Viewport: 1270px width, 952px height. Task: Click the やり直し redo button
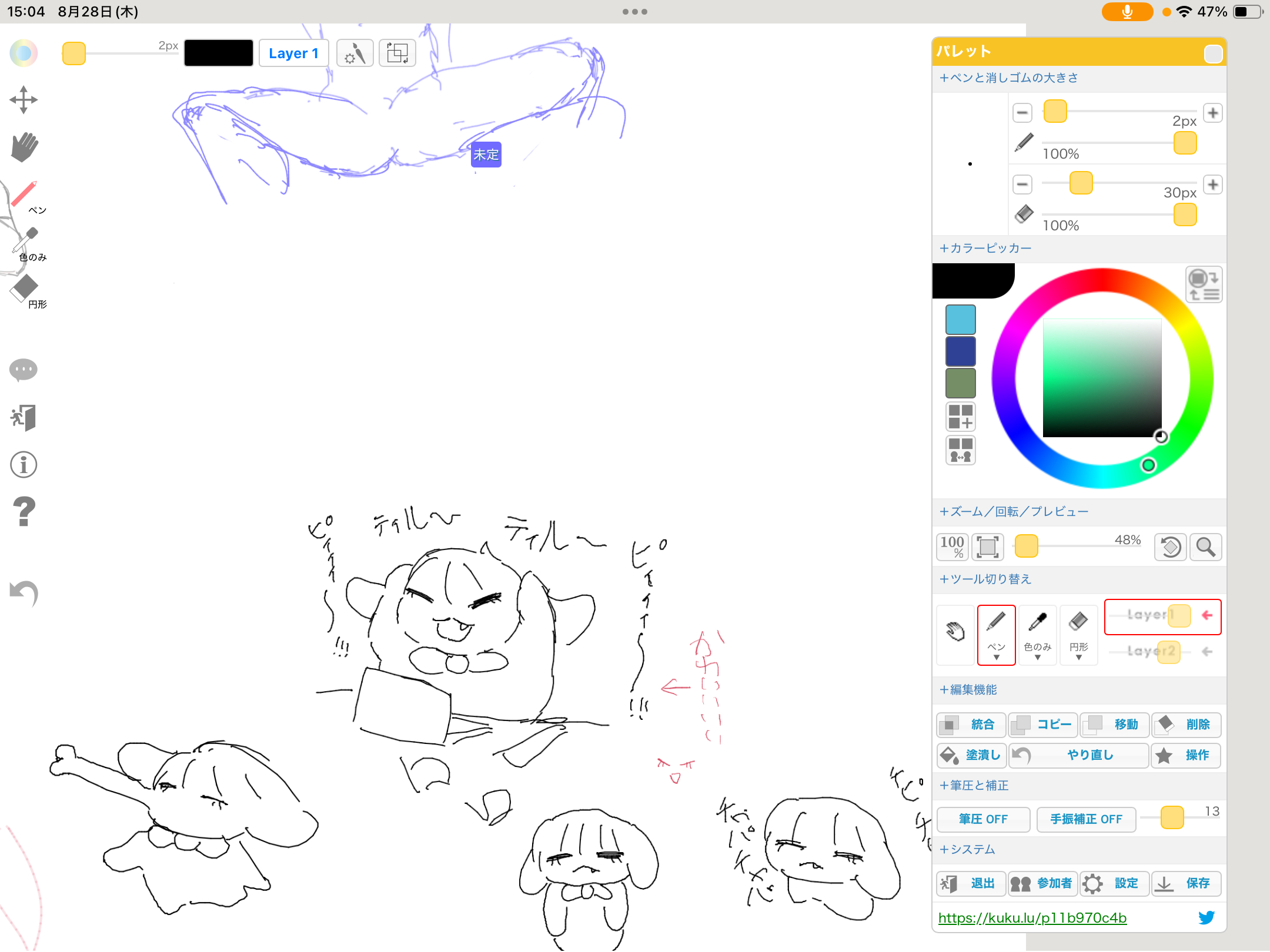pyautogui.click(x=1079, y=755)
